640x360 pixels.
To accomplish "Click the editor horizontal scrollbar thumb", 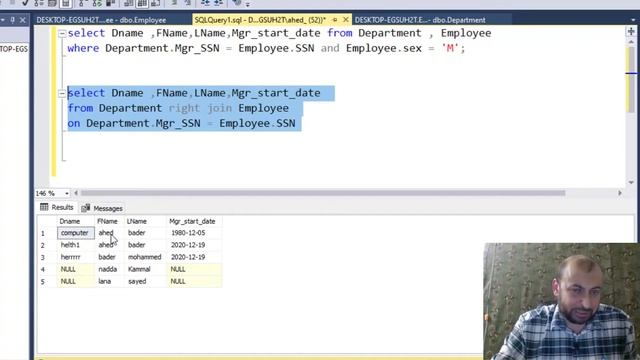I will (323, 193).
